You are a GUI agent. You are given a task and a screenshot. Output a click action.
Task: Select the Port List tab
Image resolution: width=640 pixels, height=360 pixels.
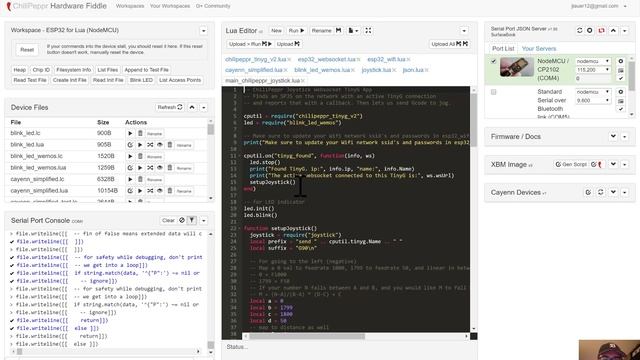503,49
